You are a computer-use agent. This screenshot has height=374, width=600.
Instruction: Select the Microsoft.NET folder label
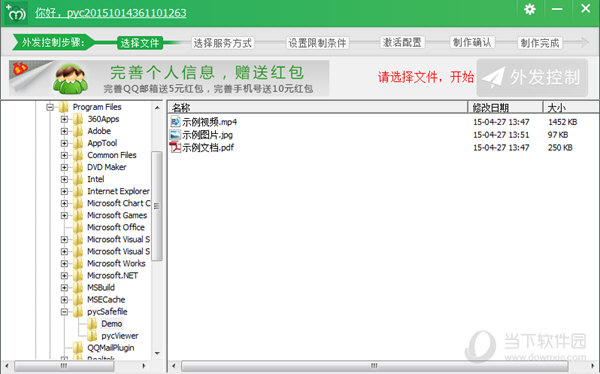pos(112,276)
